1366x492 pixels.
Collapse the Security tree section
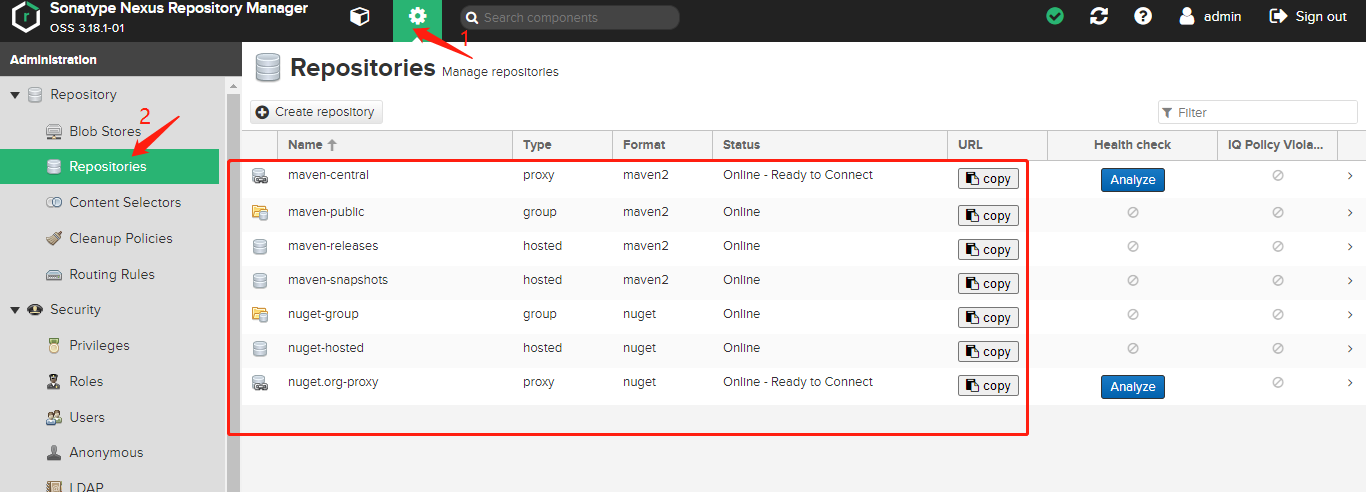click(x=15, y=310)
